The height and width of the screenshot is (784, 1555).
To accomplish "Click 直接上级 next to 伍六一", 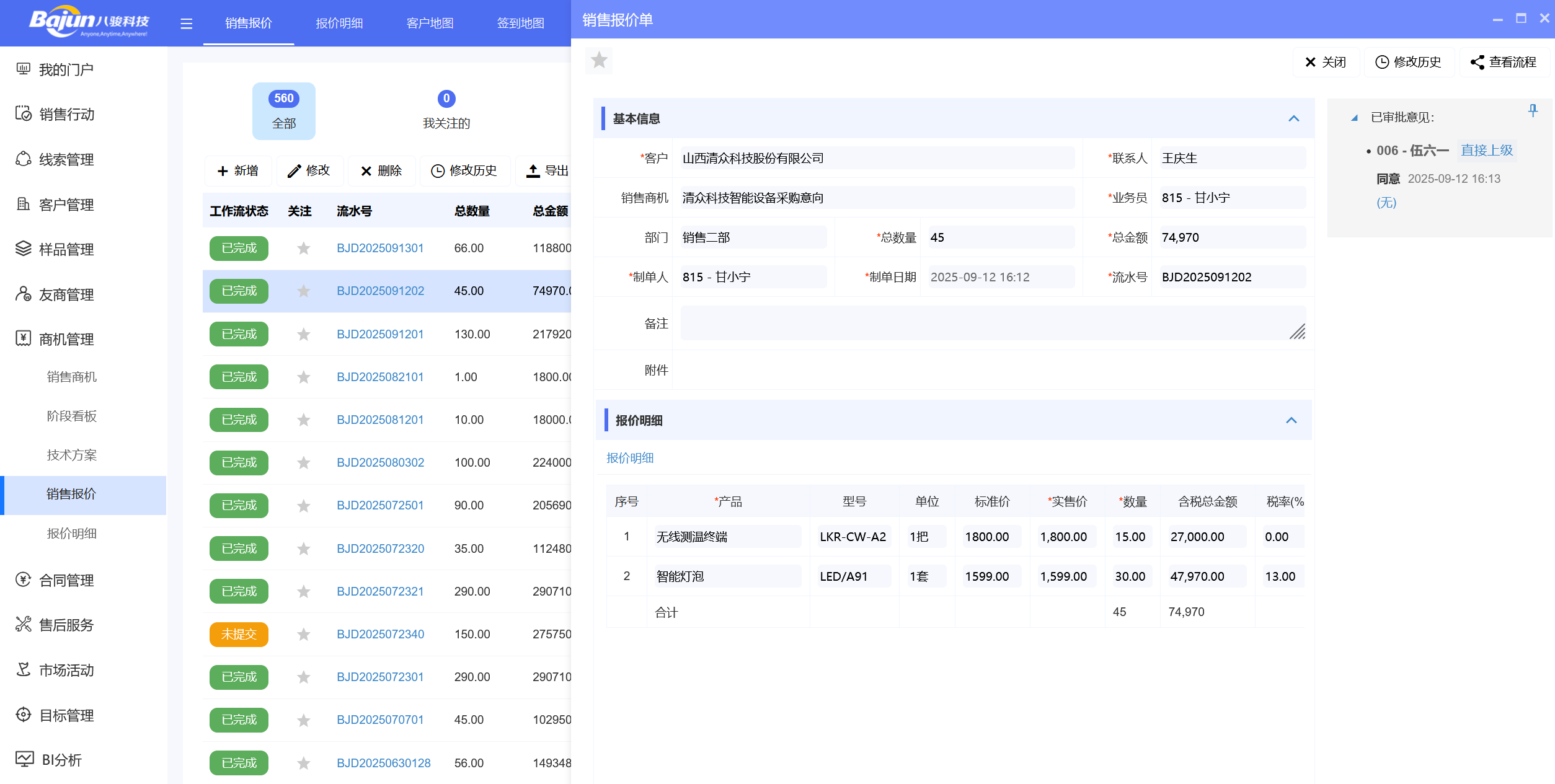I will [1486, 150].
